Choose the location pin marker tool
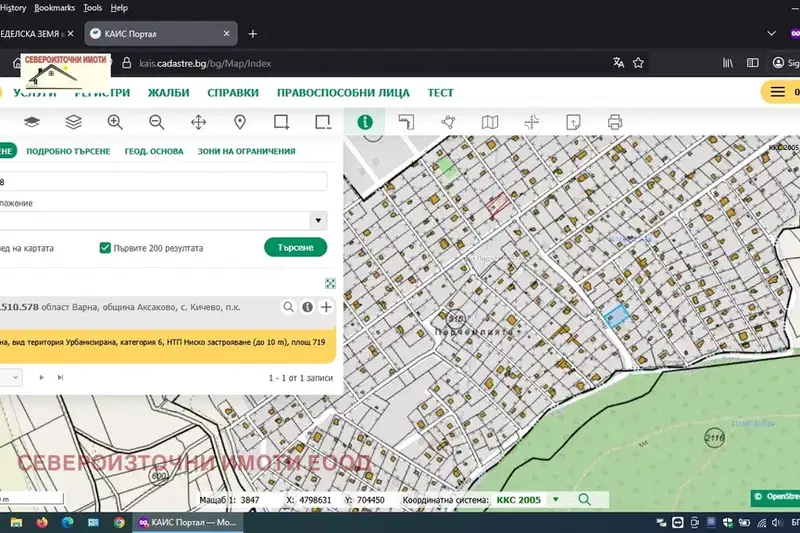Image resolution: width=800 pixels, height=533 pixels. click(240, 122)
